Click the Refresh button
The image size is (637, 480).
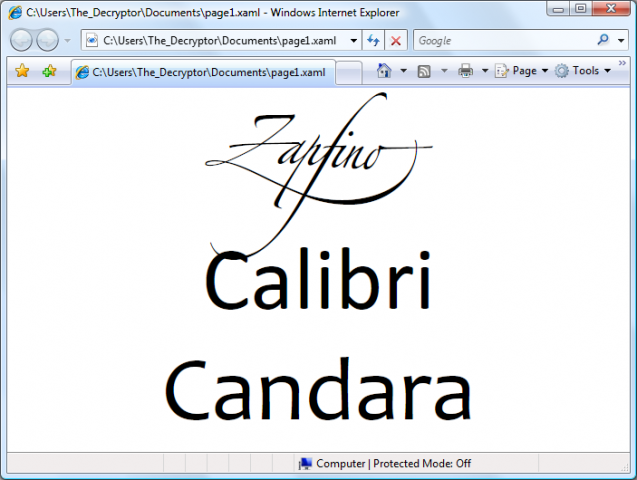[x=373, y=41]
